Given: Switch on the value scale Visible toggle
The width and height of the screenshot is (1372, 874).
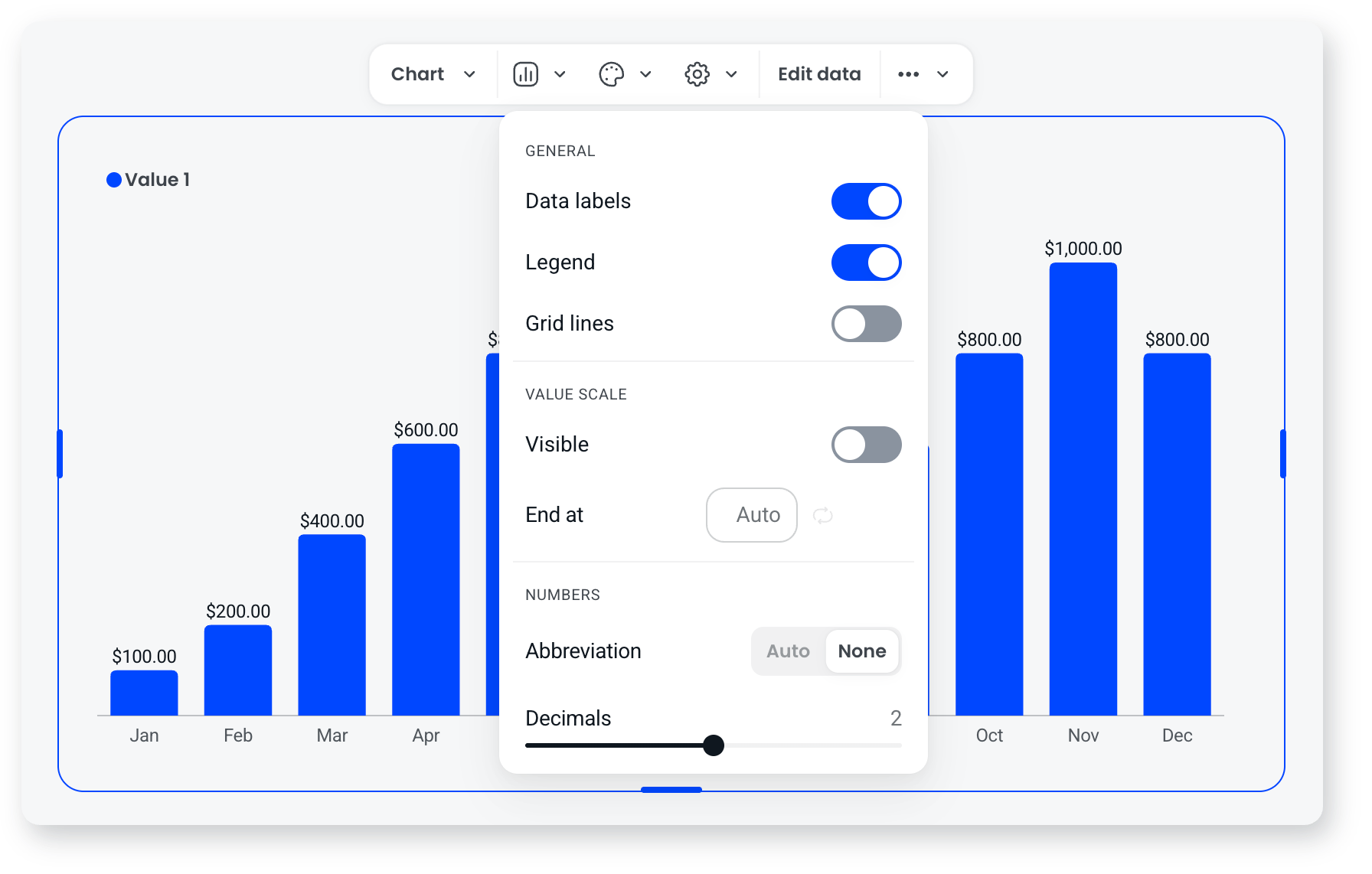Looking at the screenshot, I should tap(867, 445).
